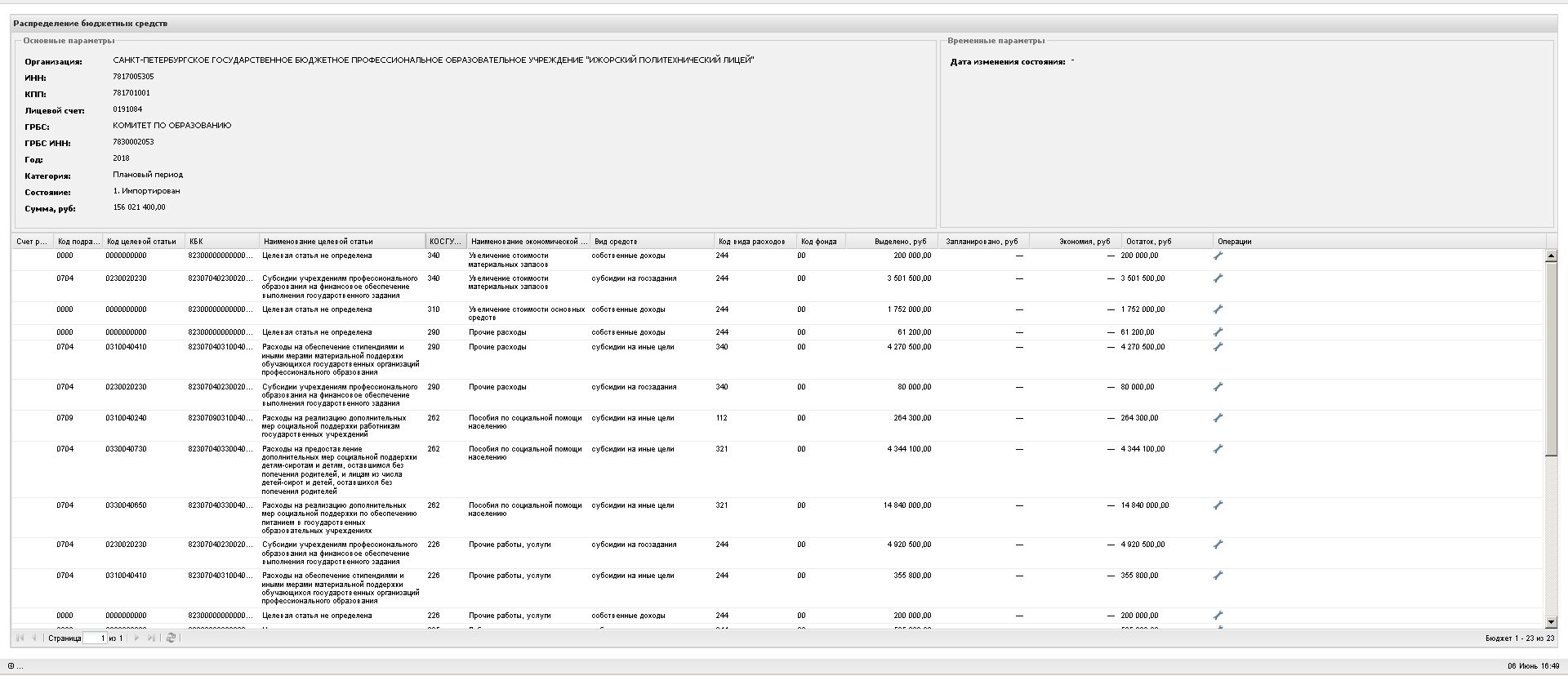
Task: Select the Лицевой счет value 0191084
Action: 127,109
